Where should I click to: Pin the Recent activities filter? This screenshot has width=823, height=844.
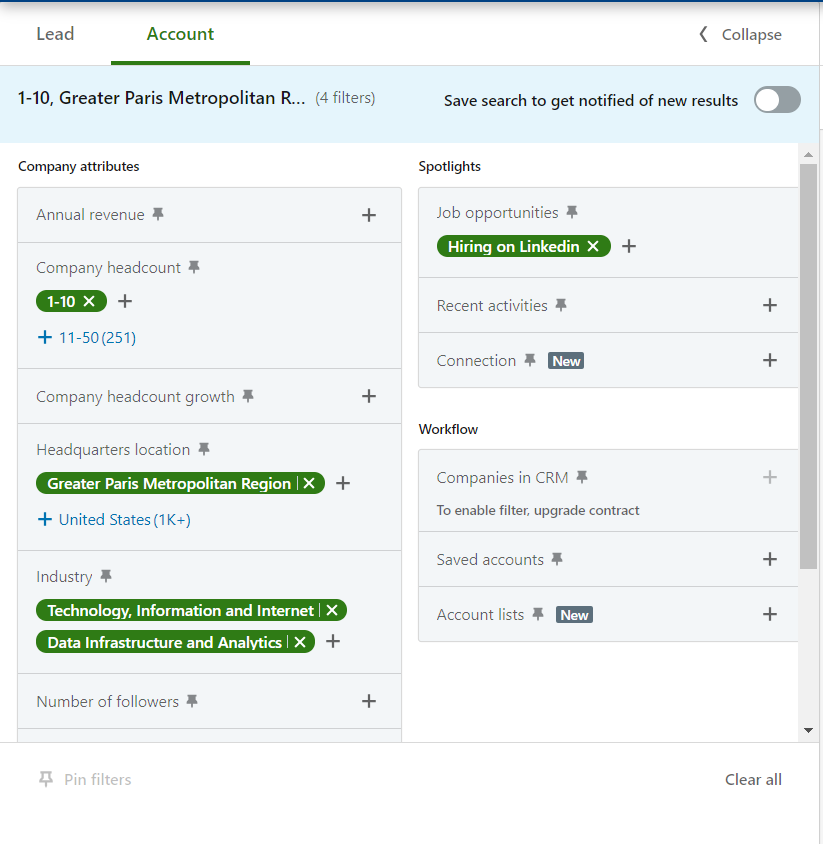[561, 305]
